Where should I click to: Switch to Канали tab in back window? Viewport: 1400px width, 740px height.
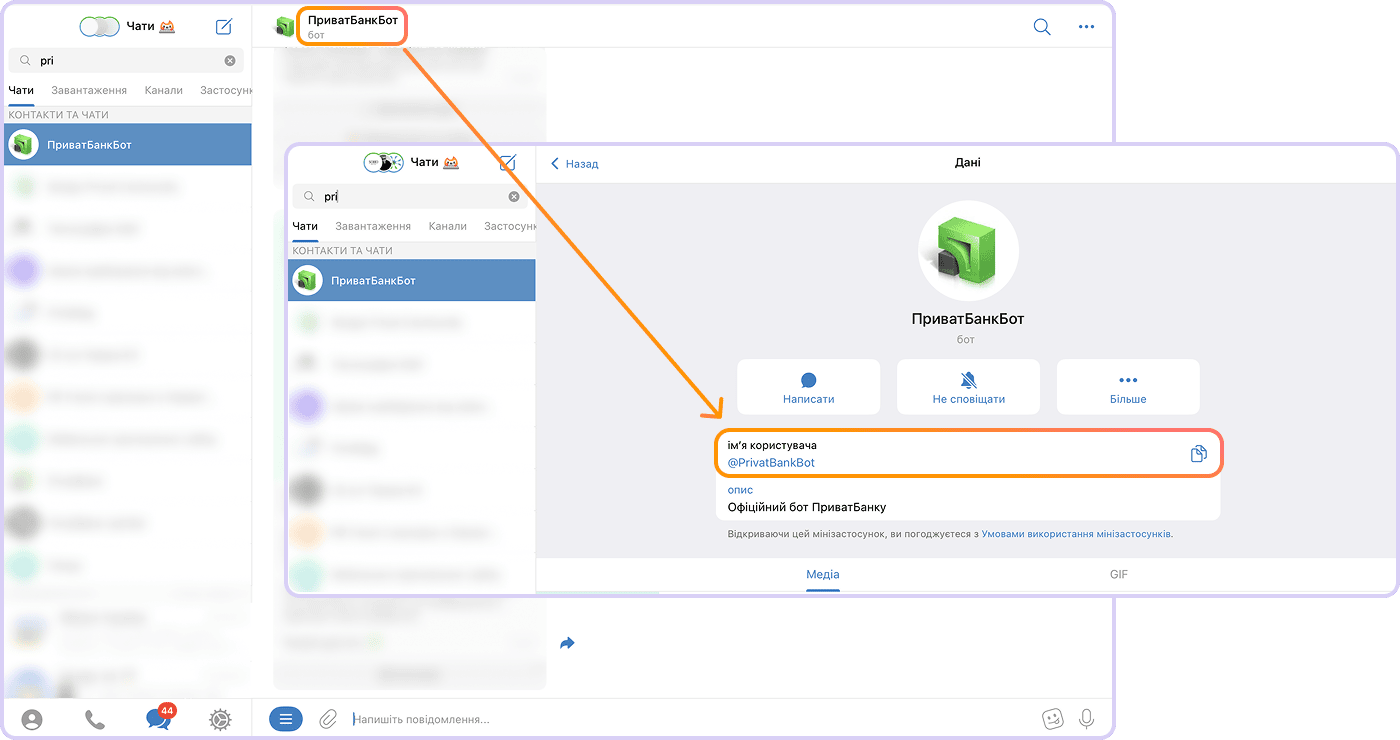click(x=163, y=90)
